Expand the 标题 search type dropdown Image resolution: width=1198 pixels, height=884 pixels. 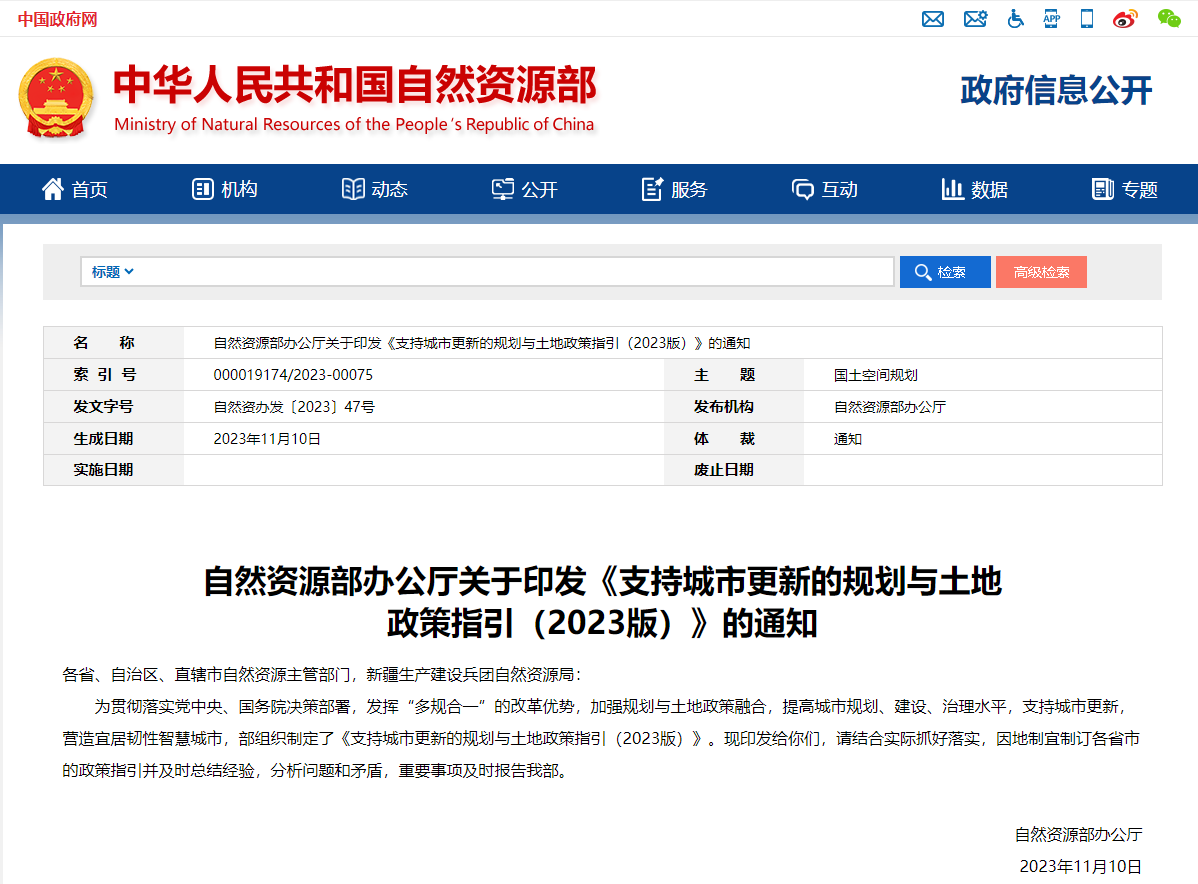coord(113,272)
